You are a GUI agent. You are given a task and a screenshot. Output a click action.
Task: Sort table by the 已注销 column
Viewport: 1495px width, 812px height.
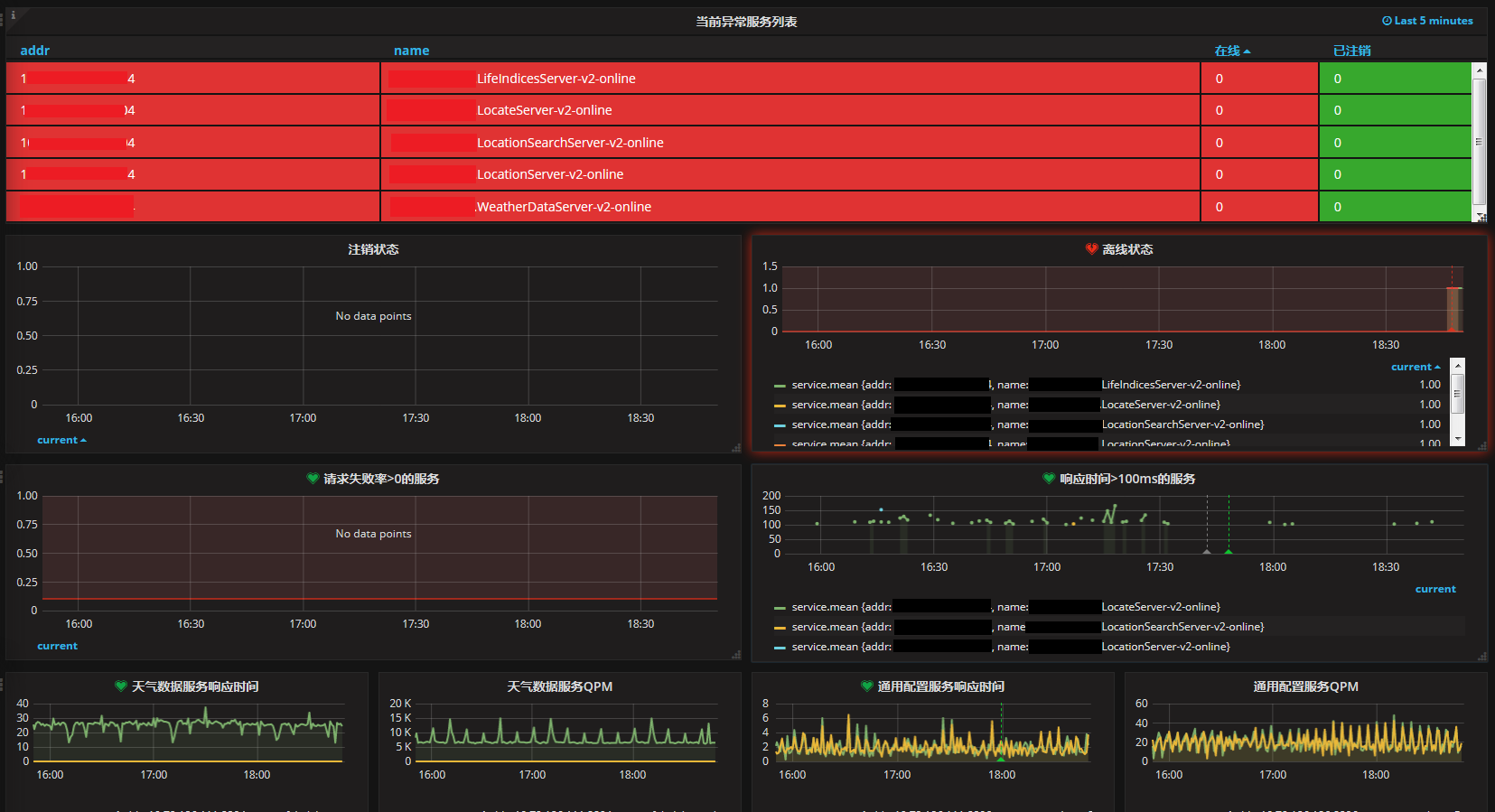(1351, 51)
